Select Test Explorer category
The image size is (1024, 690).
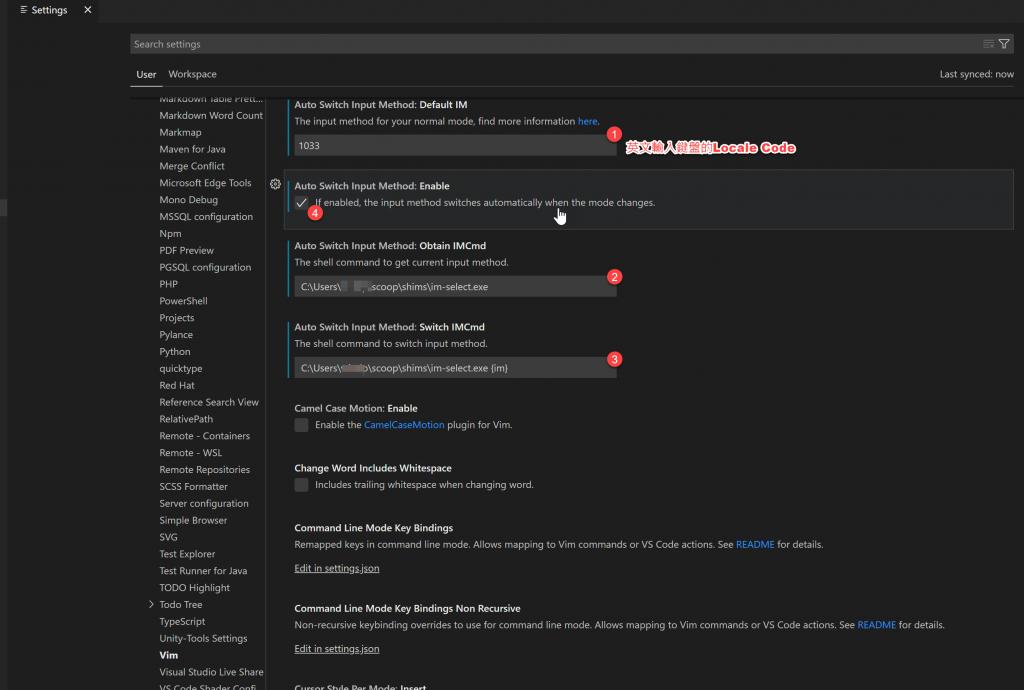(187, 554)
